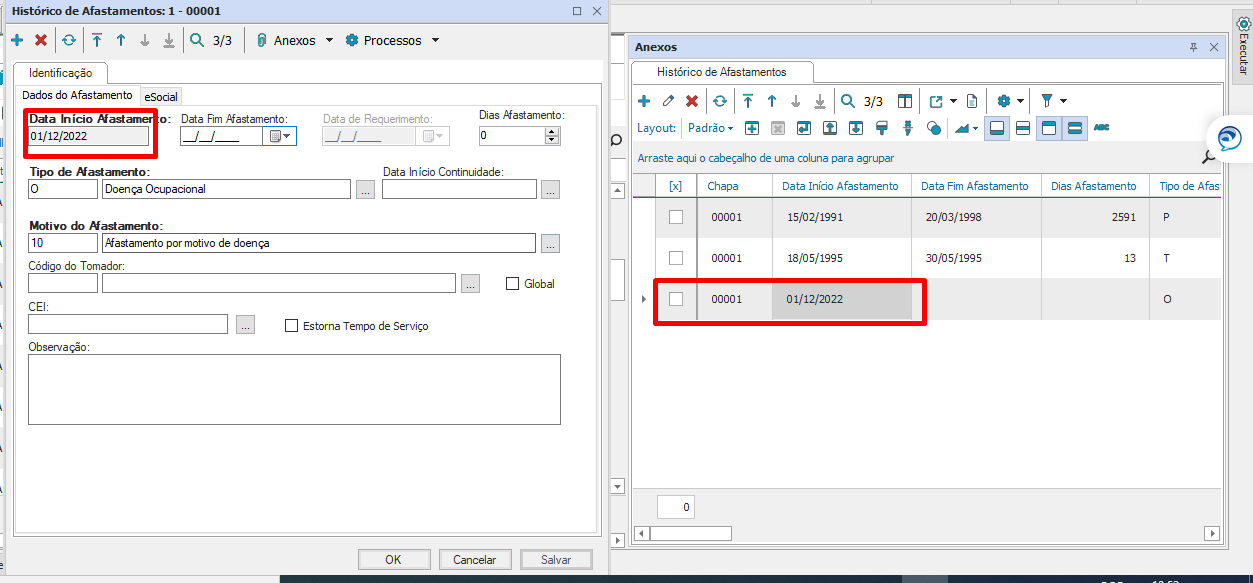Click Salvar button
Screen dimensions: 1253x583
tap(556, 560)
